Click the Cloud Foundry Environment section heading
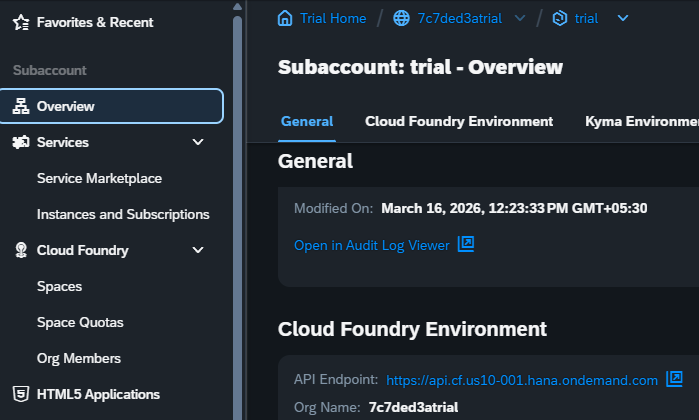The image size is (699, 420). (412, 329)
